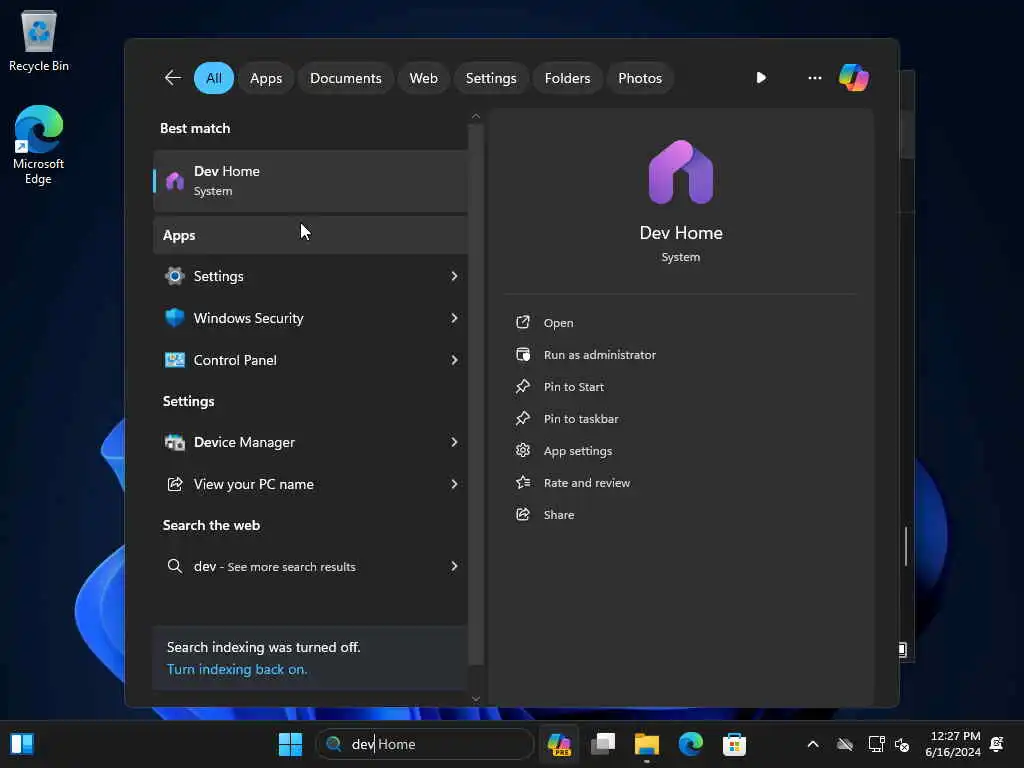This screenshot has height=768, width=1024.
Task: Open the Windows Security result
Action: click(311, 318)
